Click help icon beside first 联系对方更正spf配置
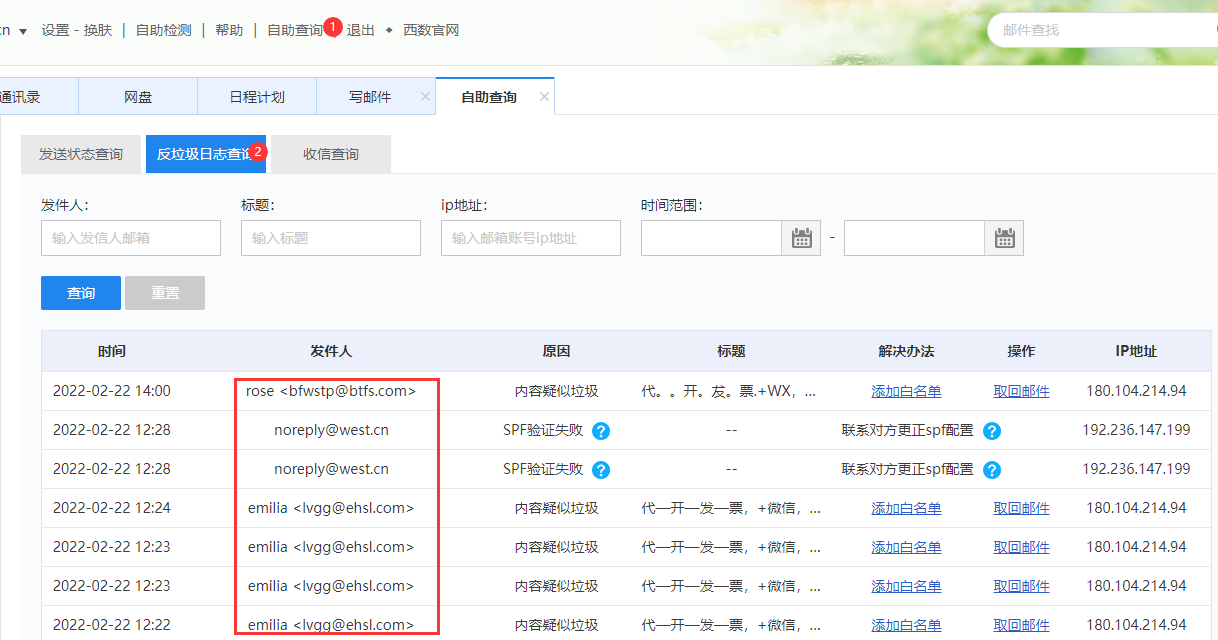Viewport: 1218px width, 640px height. click(x=991, y=431)
